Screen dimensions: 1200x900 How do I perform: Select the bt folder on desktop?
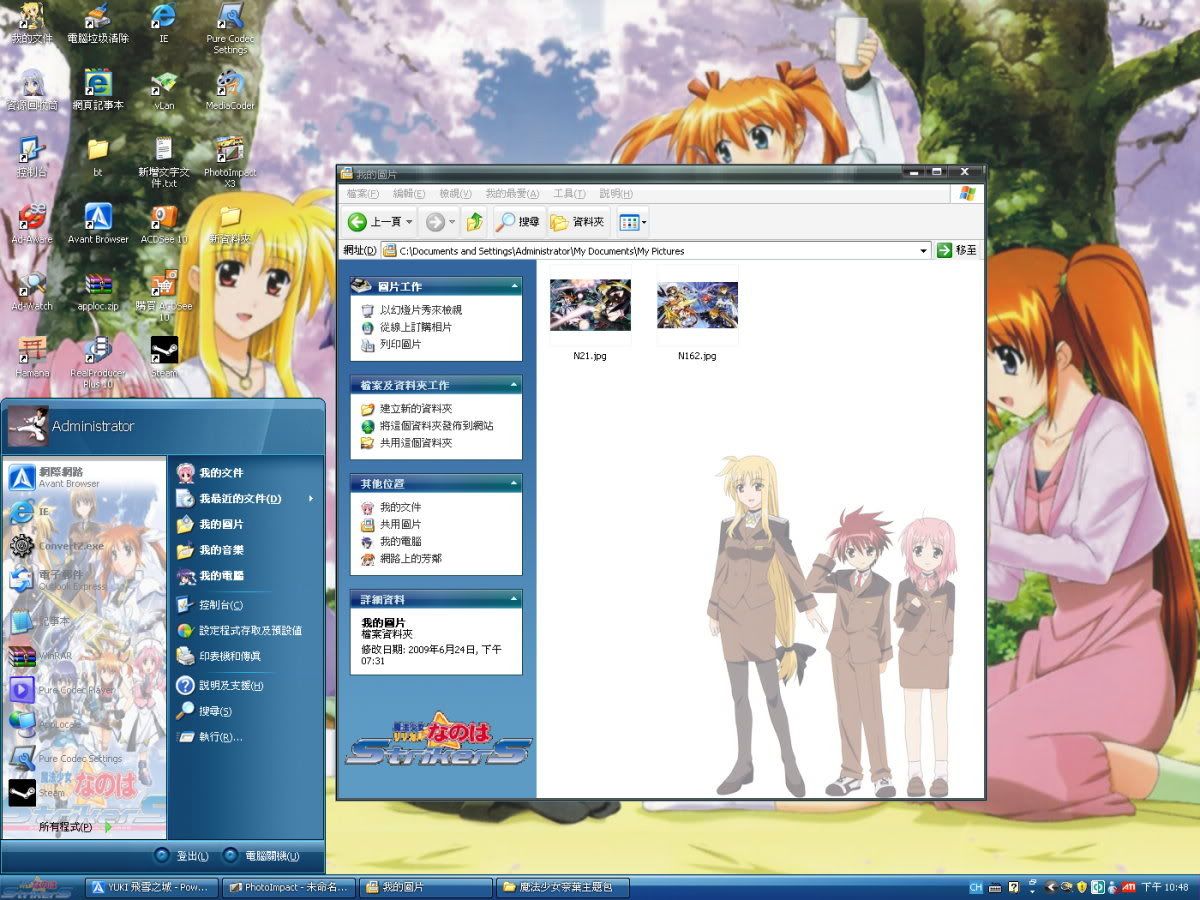pyautogui.click(x=97, y=156)
